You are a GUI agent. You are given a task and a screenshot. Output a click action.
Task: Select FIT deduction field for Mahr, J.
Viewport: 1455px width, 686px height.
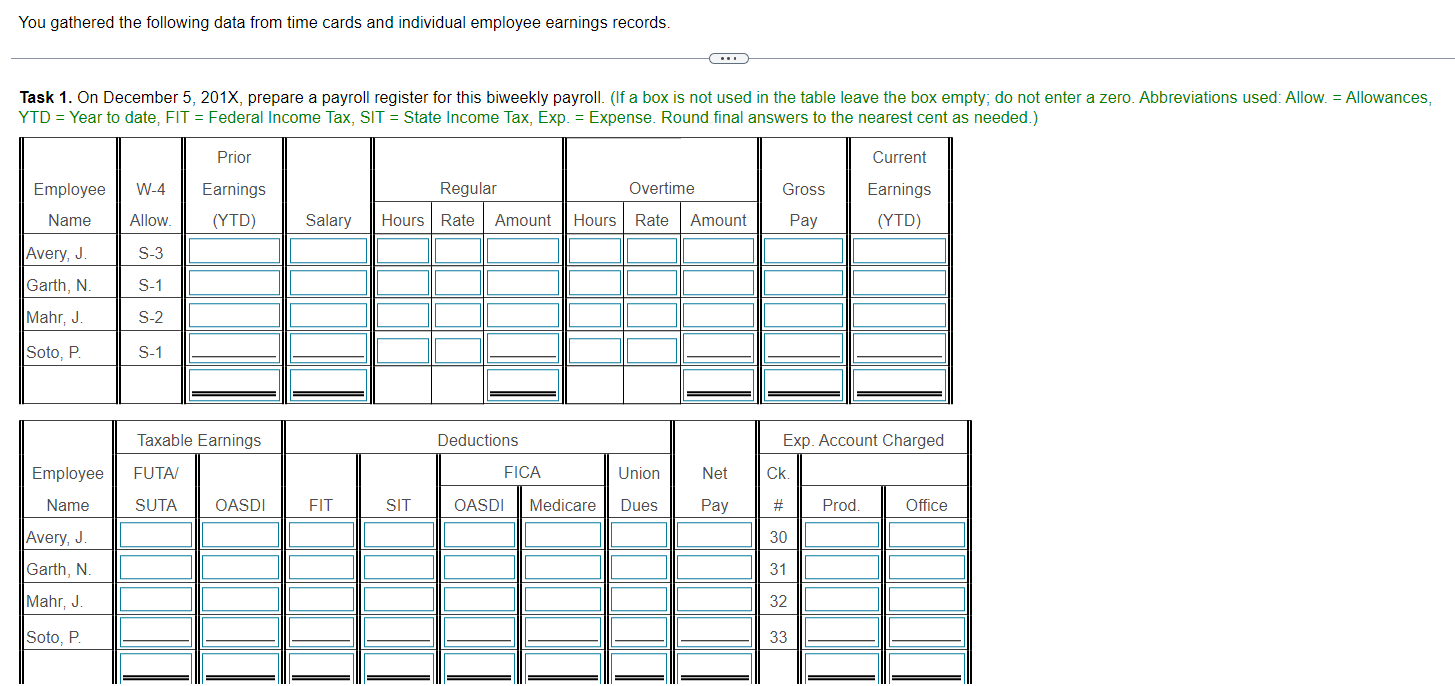[x=320, y=598]
